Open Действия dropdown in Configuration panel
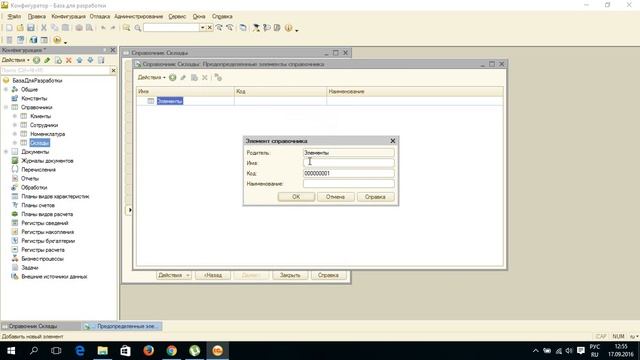 [x=16, y=60]
